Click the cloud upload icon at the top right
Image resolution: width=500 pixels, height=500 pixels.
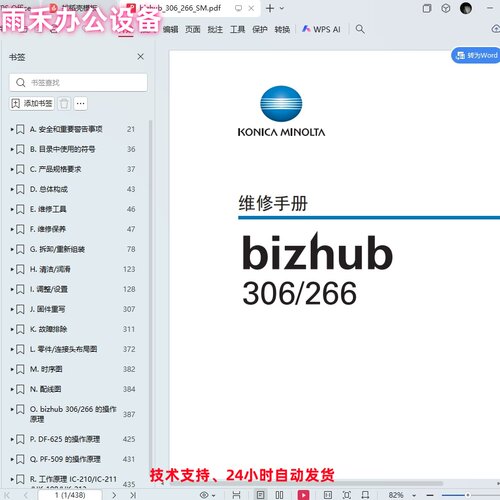[x=496, y=29]
